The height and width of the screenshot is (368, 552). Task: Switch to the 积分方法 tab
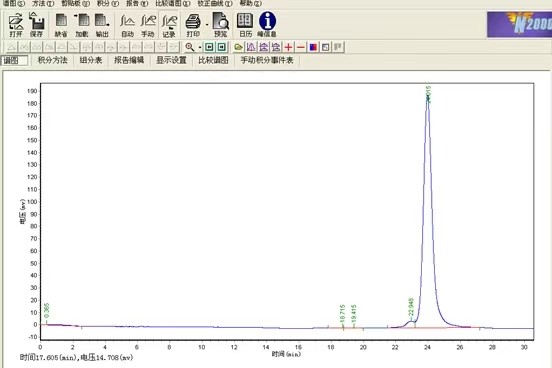[52, 60]
